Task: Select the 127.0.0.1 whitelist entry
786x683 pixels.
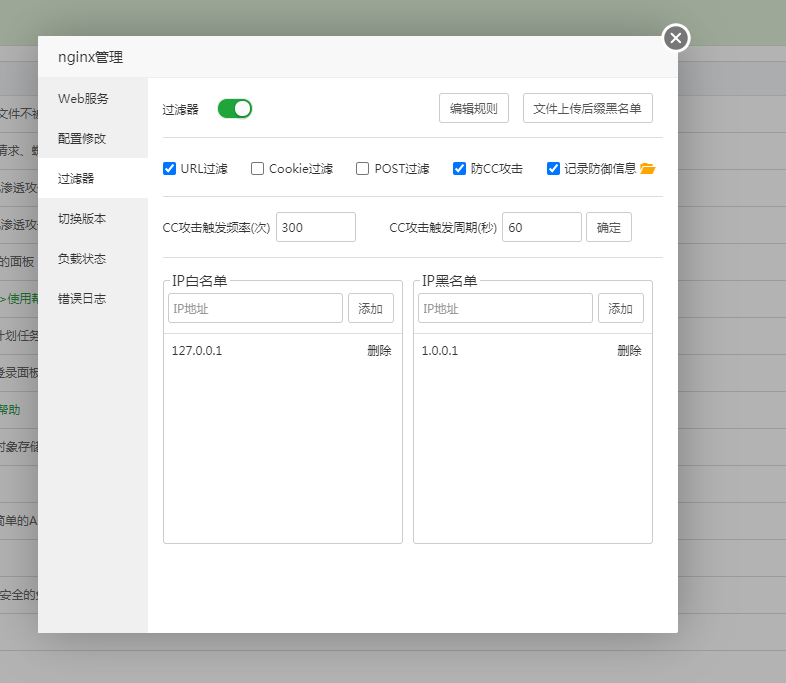Action: coord(196,350)
